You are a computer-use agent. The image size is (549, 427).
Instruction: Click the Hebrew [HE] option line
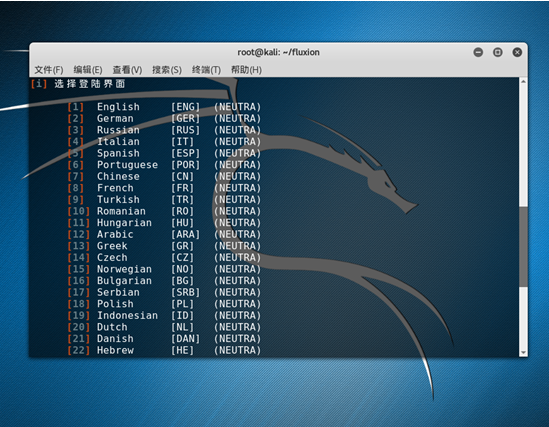point(164,350)
